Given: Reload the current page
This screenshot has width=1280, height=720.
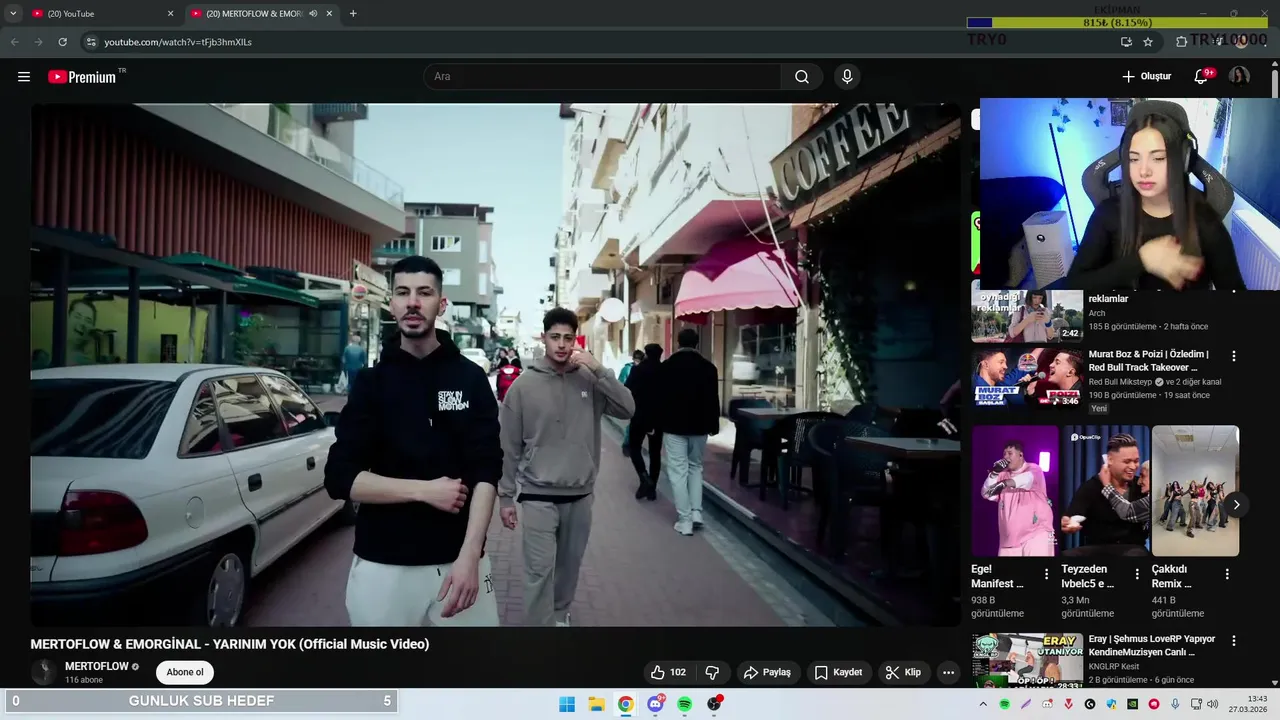Looking at the screenshot, I should (62, 42).
